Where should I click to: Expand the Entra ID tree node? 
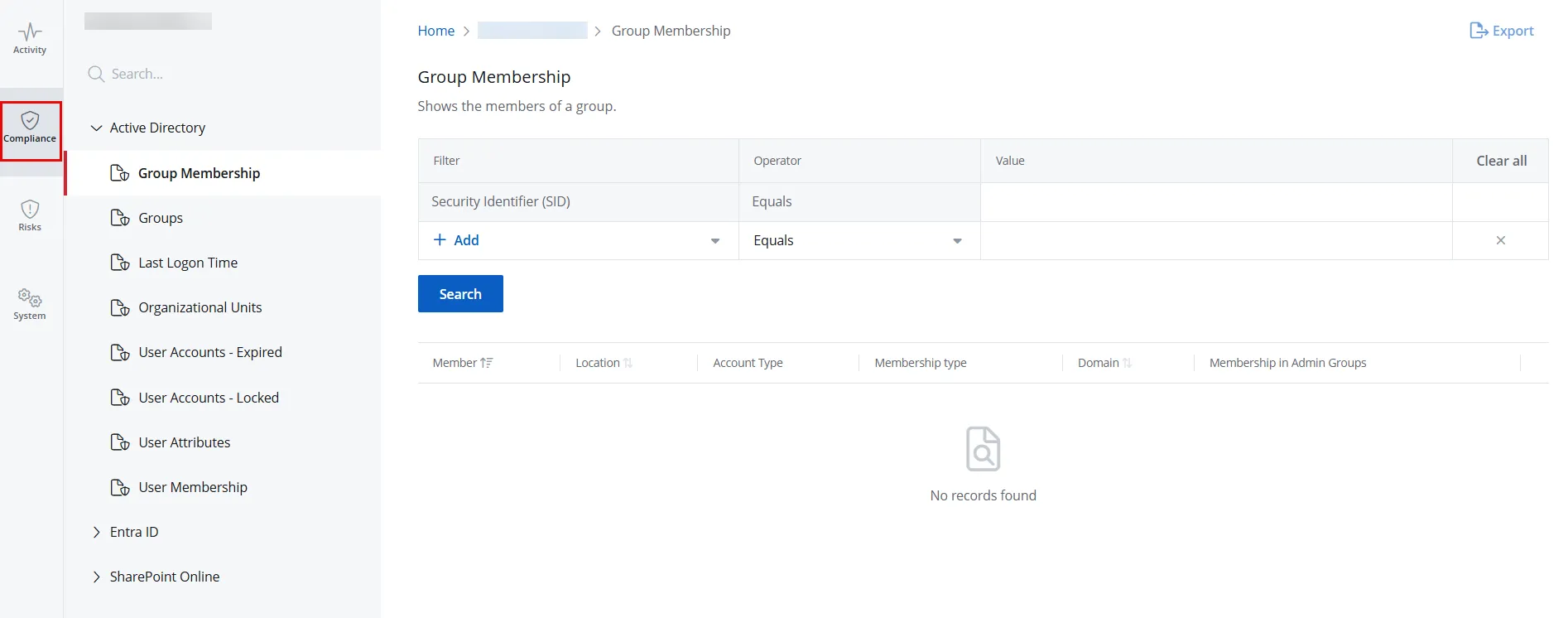[96, 532]
